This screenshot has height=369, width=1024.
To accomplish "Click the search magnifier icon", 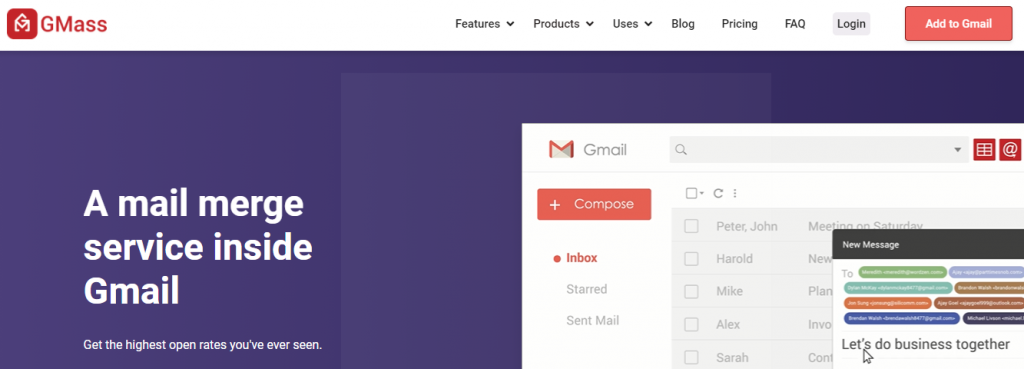I will (x=680, y=150).
